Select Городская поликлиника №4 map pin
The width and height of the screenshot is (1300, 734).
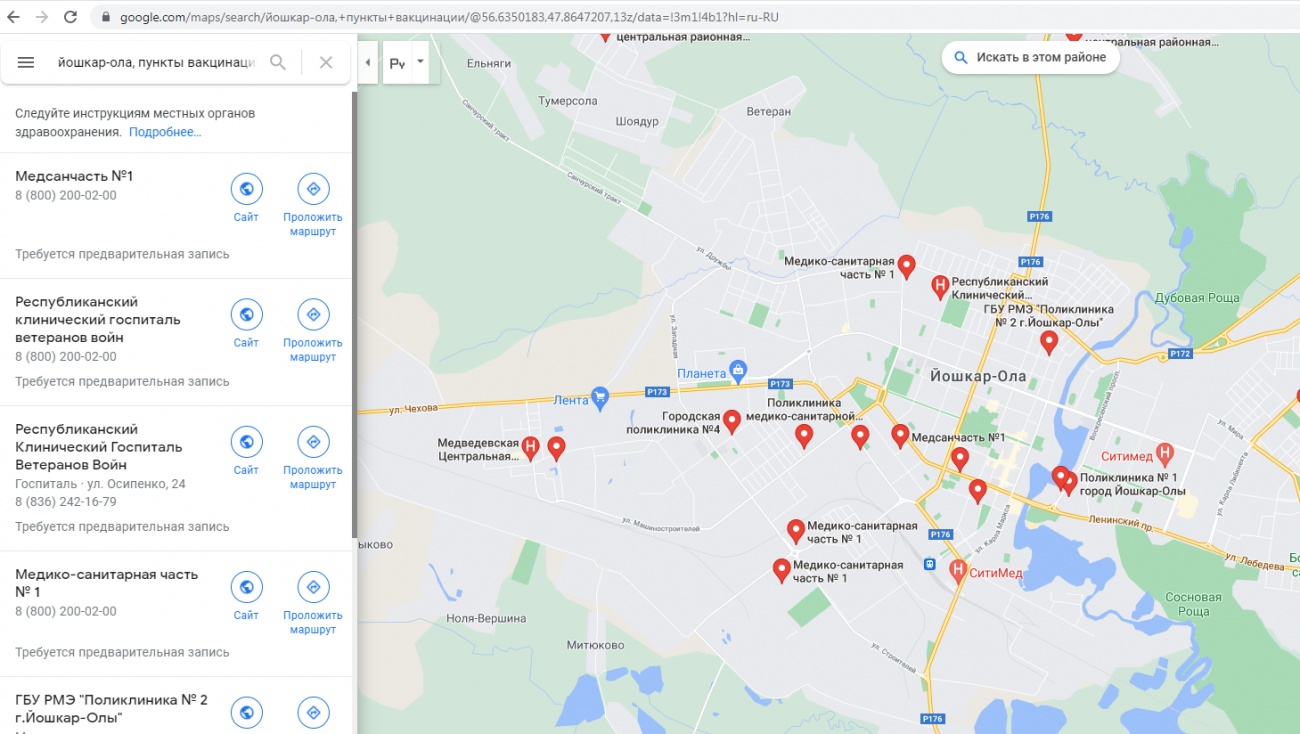[x=732, y=421]
